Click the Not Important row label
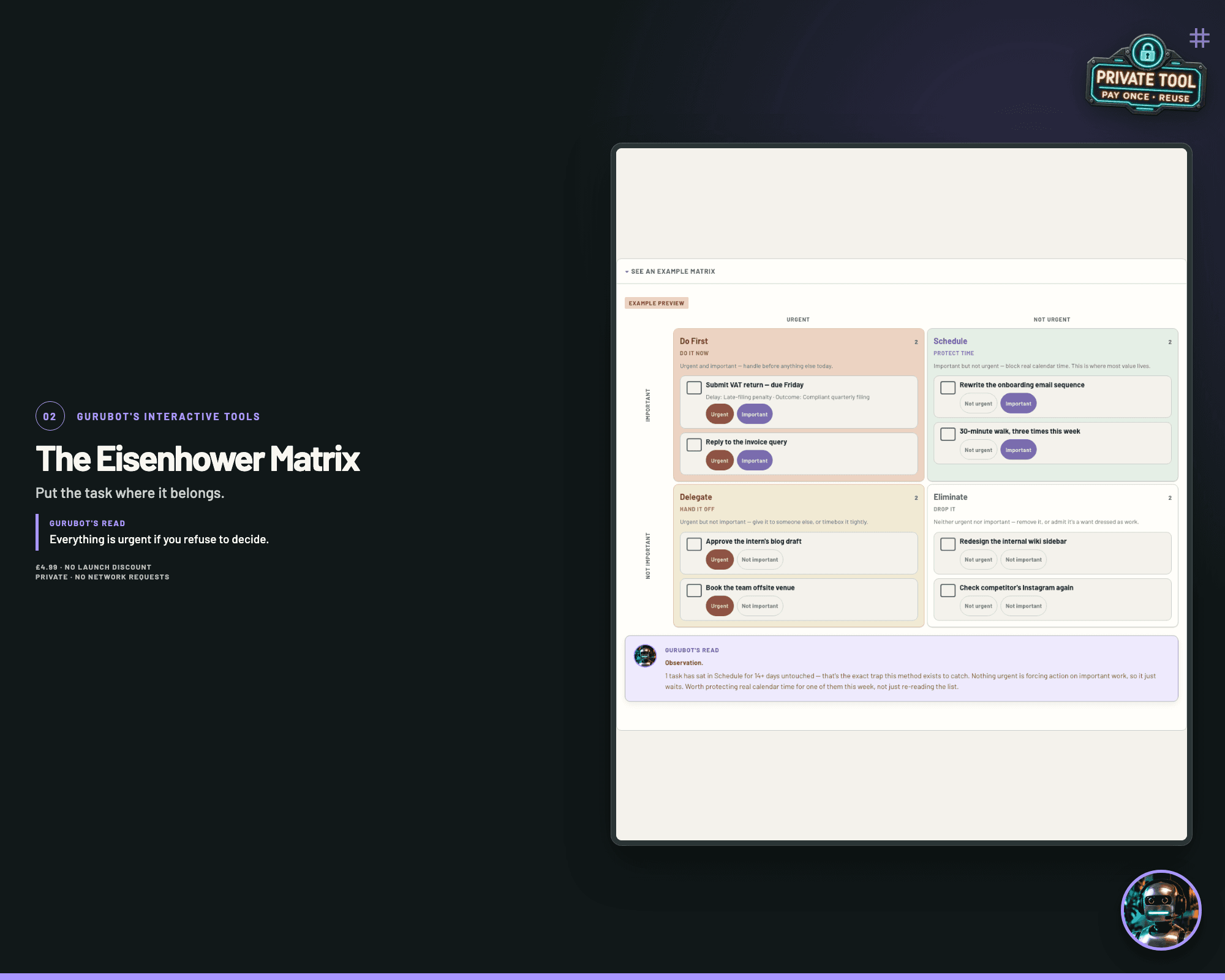Screen dimensions: 1225x980 (647, 556)
